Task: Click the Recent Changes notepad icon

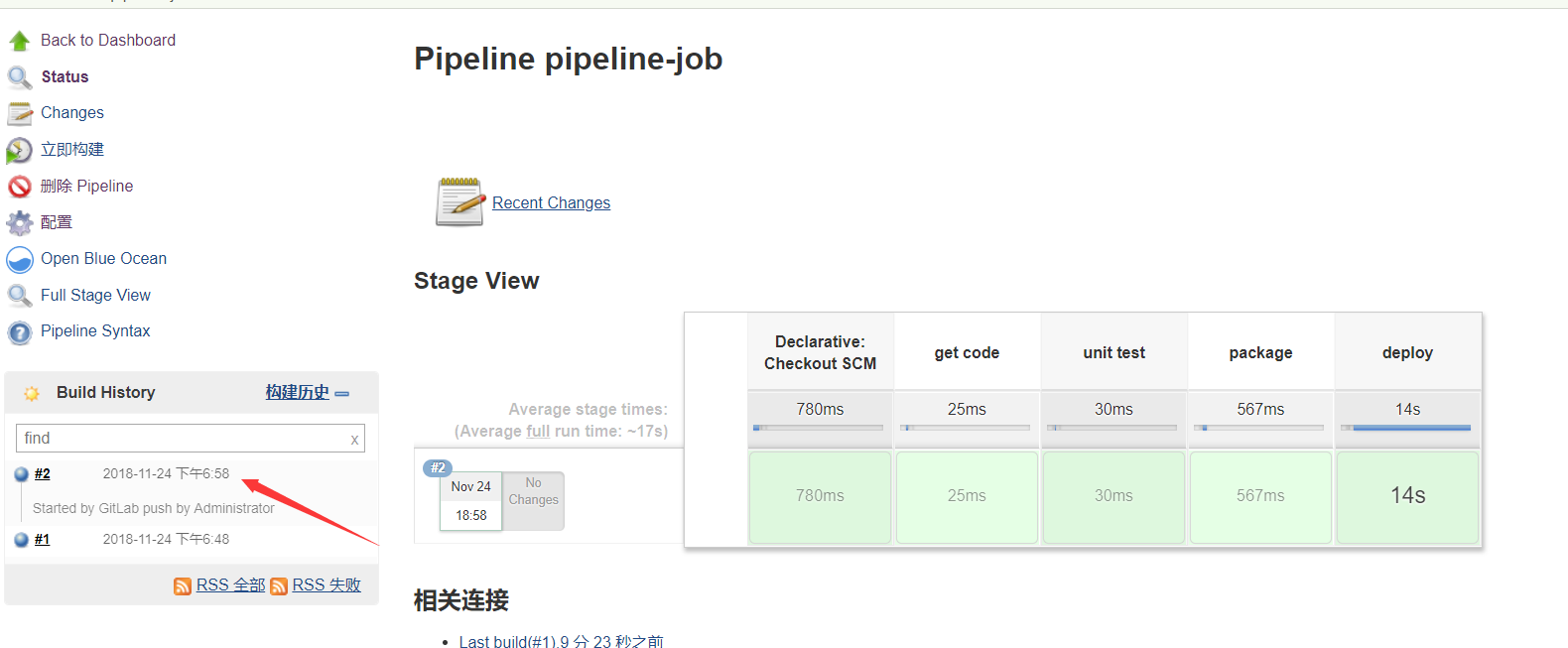Action: pos(459,201)
